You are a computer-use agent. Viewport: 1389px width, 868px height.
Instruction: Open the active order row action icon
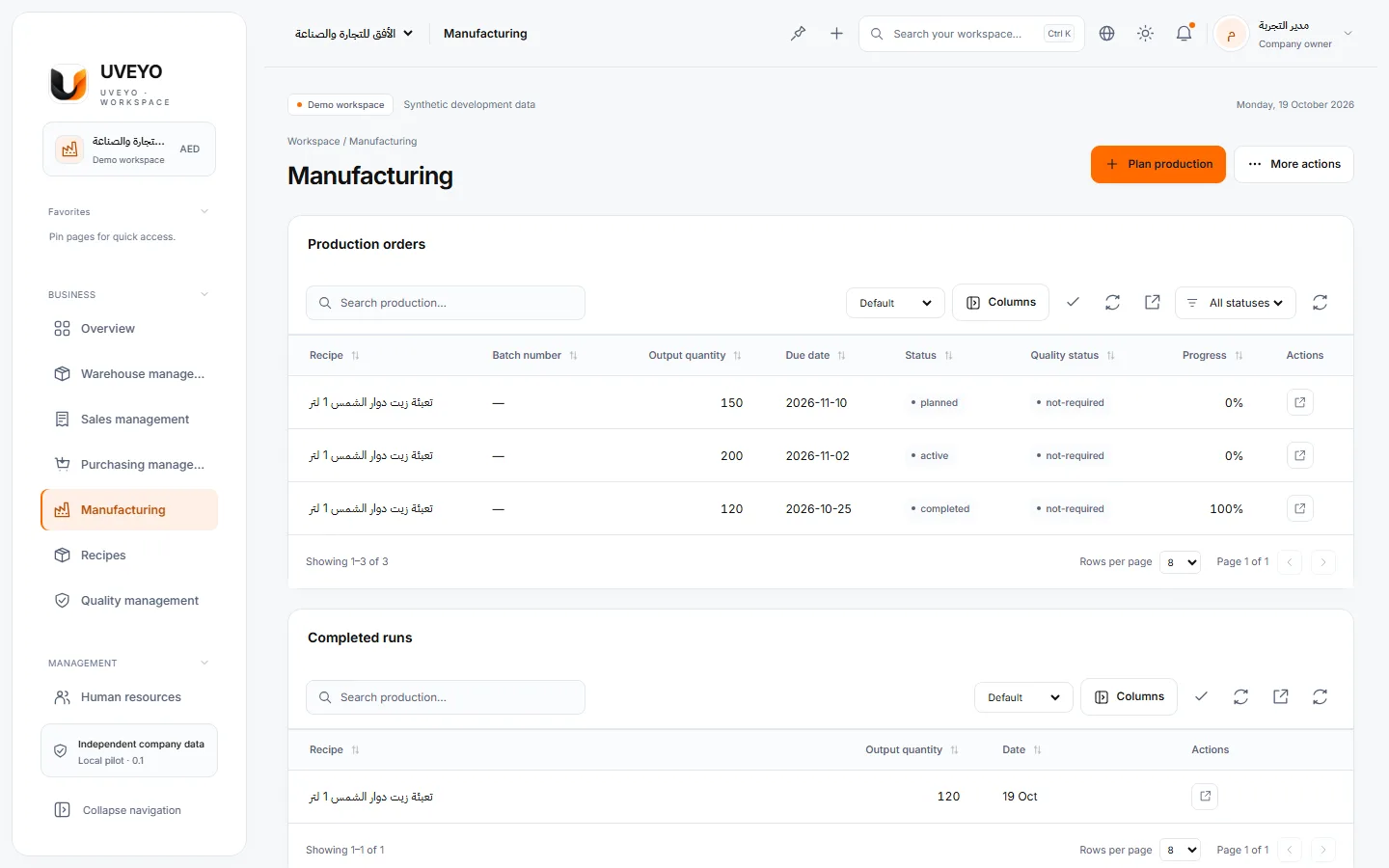point(1299,455)
